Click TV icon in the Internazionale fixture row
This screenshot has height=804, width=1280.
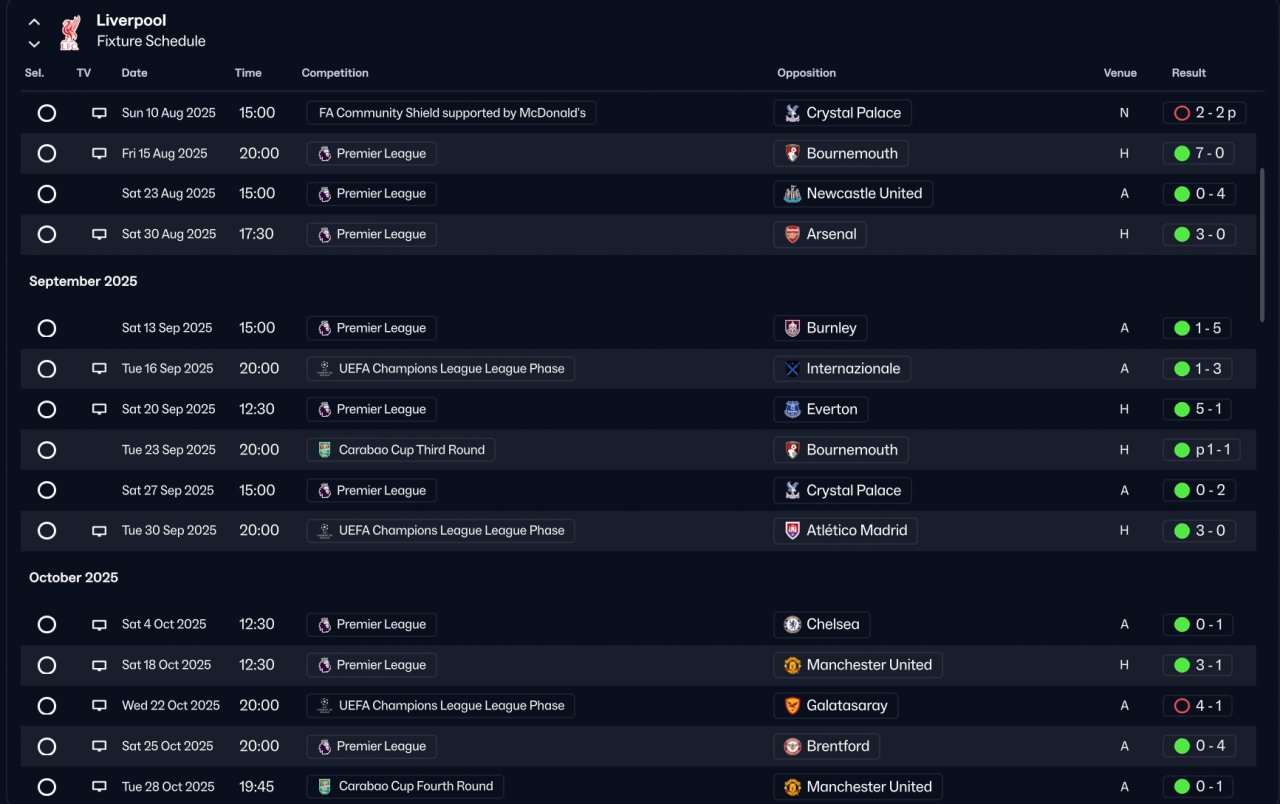click(99, 369)
